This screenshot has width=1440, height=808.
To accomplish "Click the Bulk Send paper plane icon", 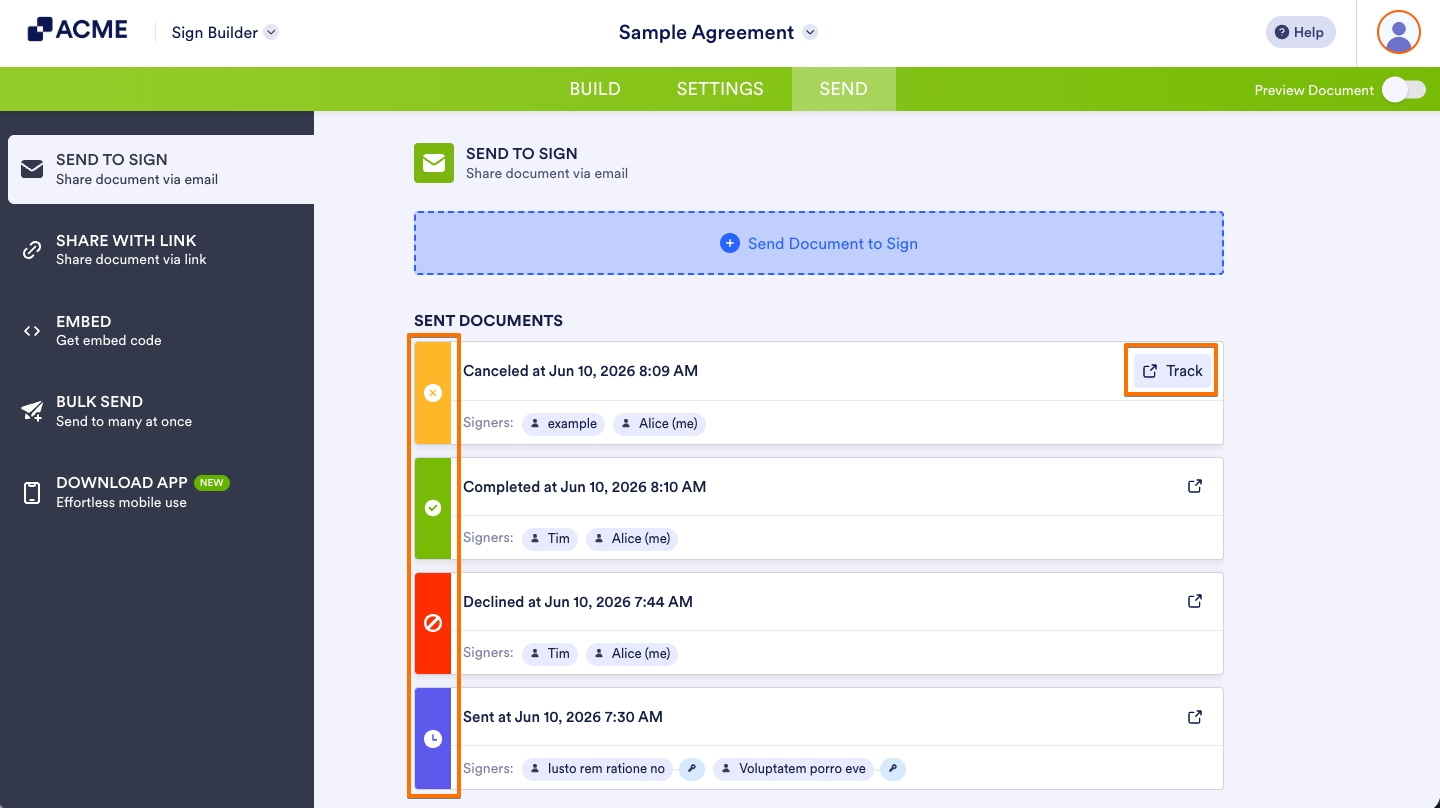I will pyautogui.click(x=32, y=411).
